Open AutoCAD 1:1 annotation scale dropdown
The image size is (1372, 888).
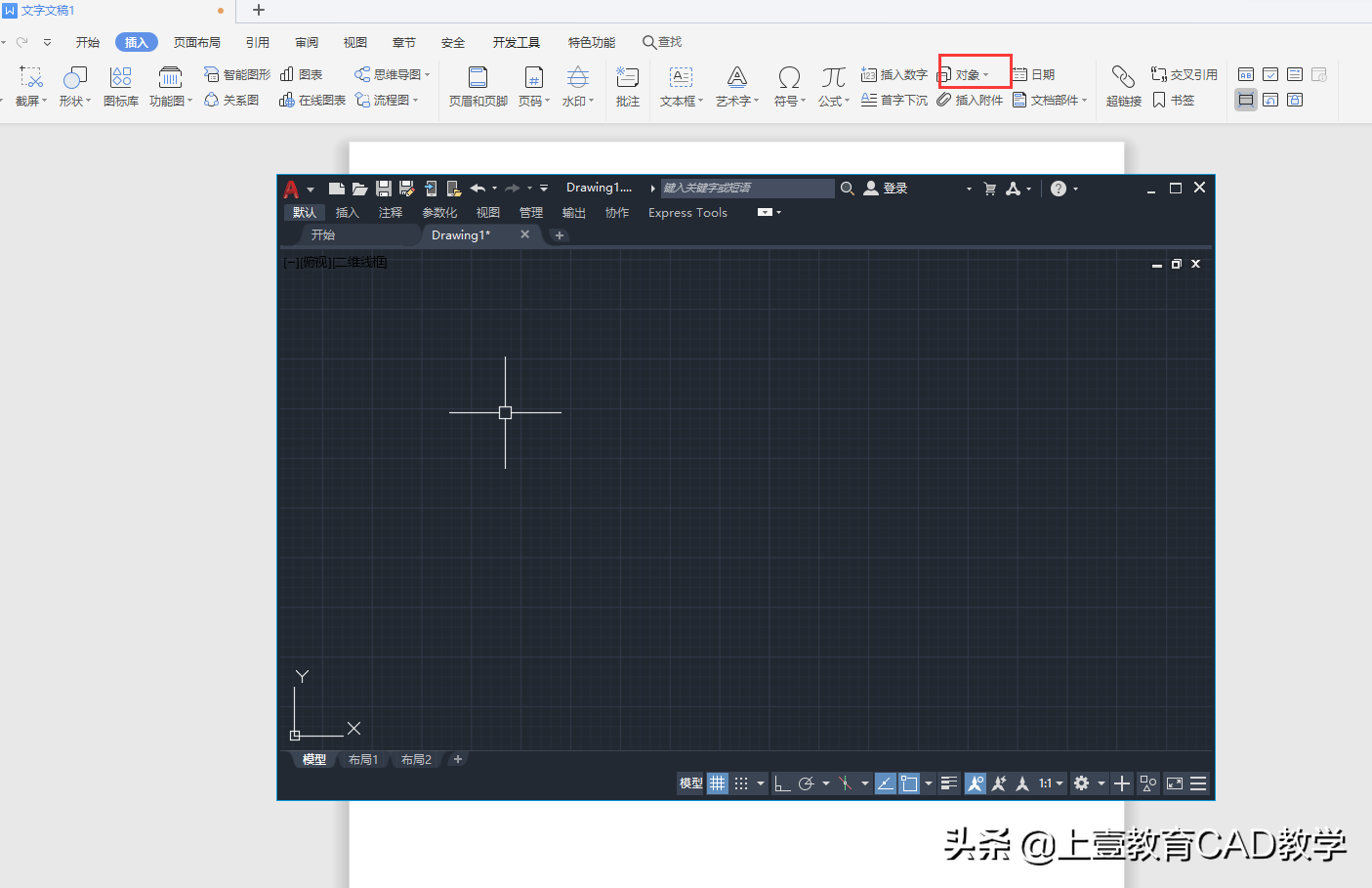pyautogui.click(x=1051, y=783)
